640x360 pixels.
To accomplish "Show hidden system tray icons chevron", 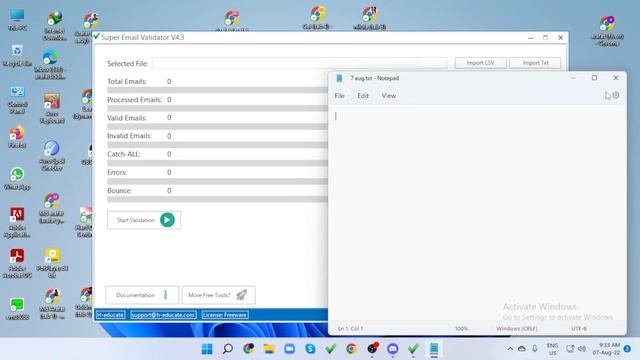I will [x=510, y=349].
